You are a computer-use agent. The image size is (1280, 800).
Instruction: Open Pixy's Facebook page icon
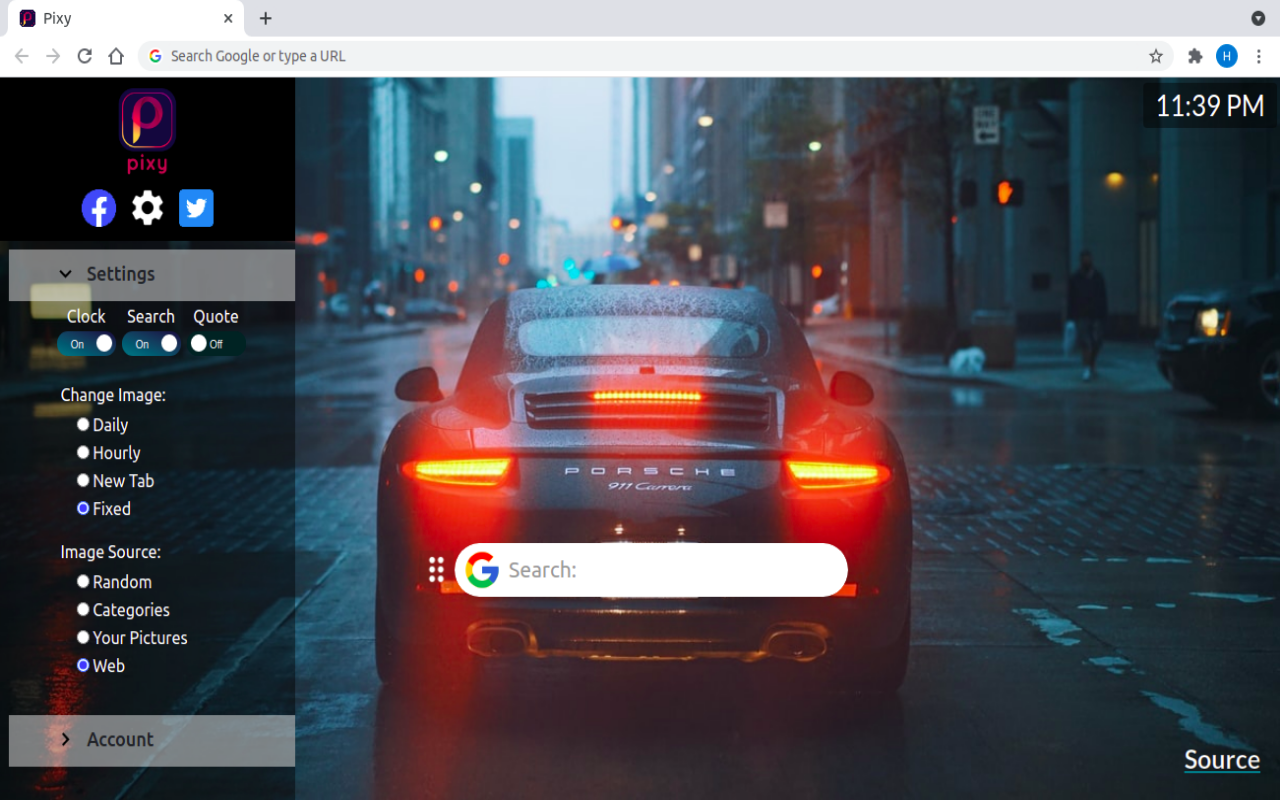(x=98, y=208)
